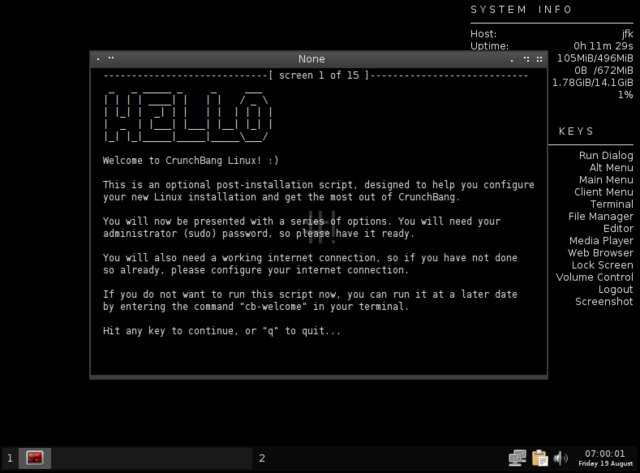Screen dimensions: 640x473
Task: Click the swap value "0B /672MiB"
Action: click(604, 71)
